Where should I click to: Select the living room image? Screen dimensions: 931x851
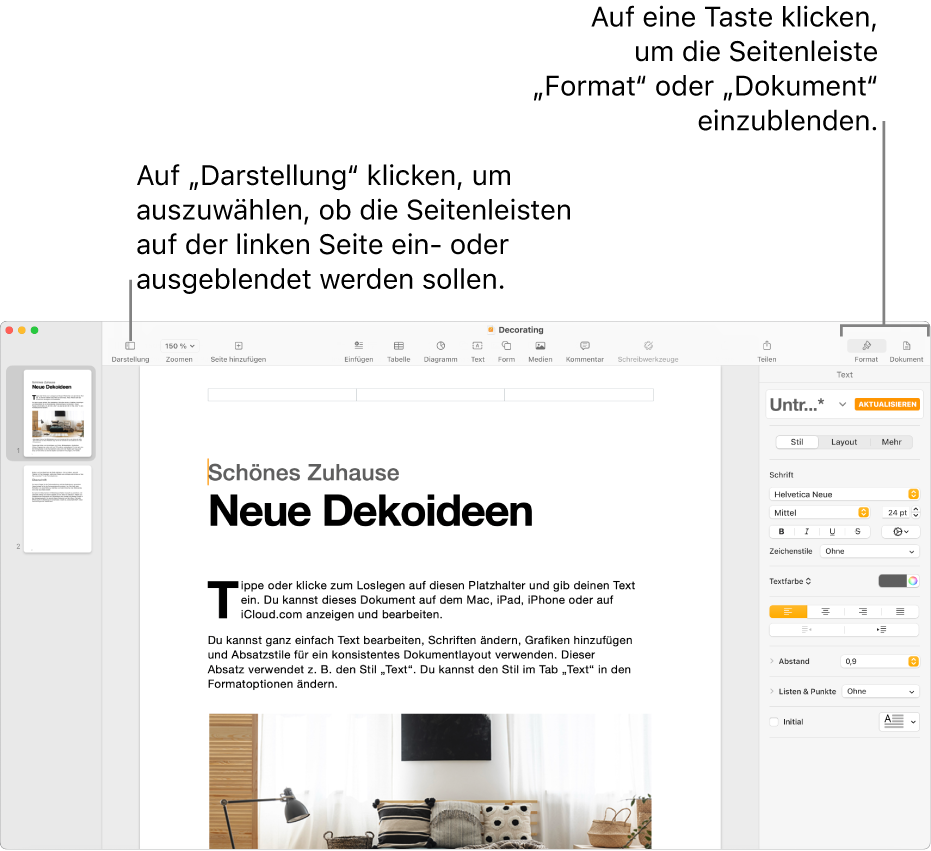[x=430, y=781]
